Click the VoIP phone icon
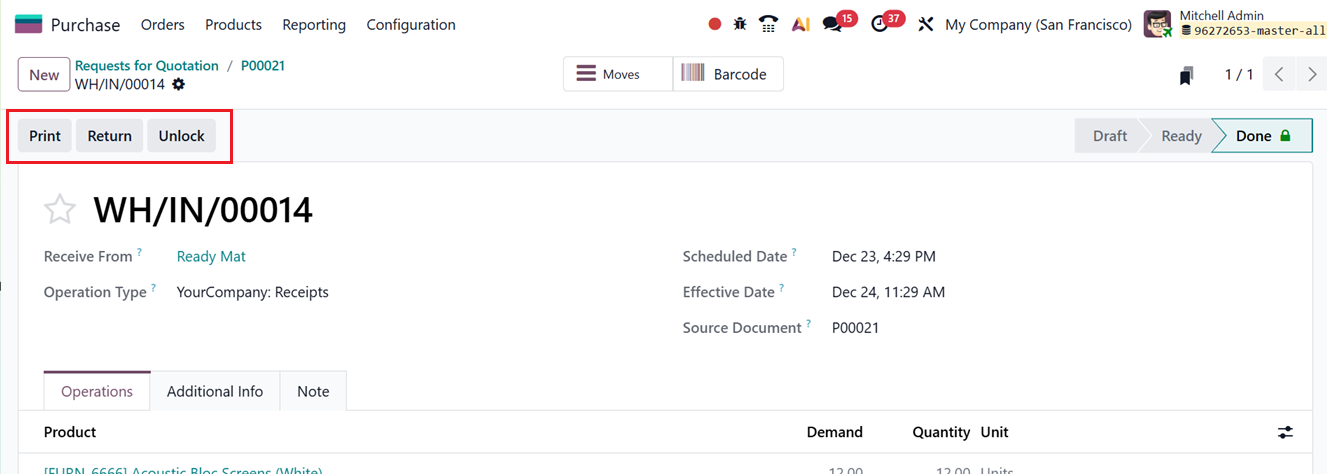 click(768, 24)
